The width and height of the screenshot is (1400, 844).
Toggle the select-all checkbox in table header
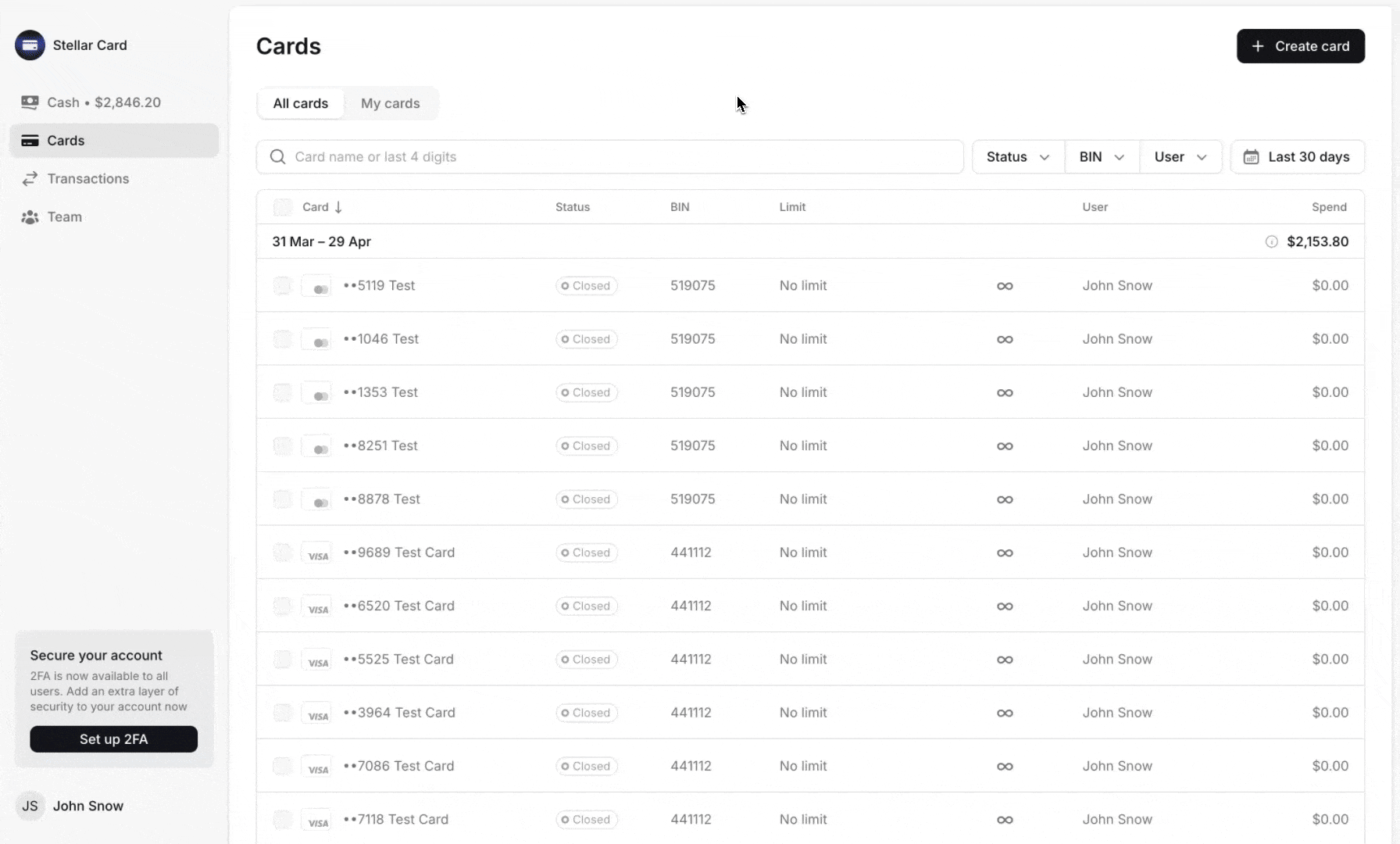pyautogui.click(x=282, y=207)
